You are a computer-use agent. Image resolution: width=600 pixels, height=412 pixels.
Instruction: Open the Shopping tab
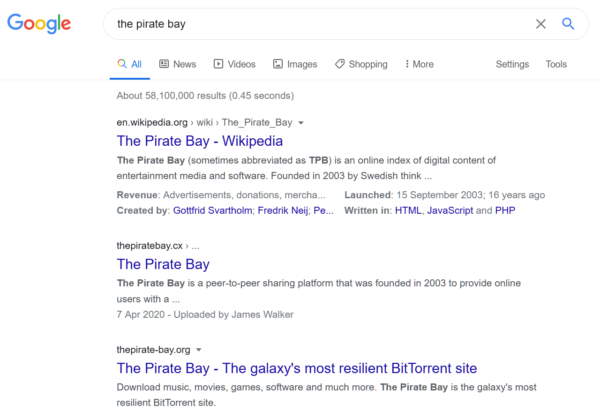361,64
